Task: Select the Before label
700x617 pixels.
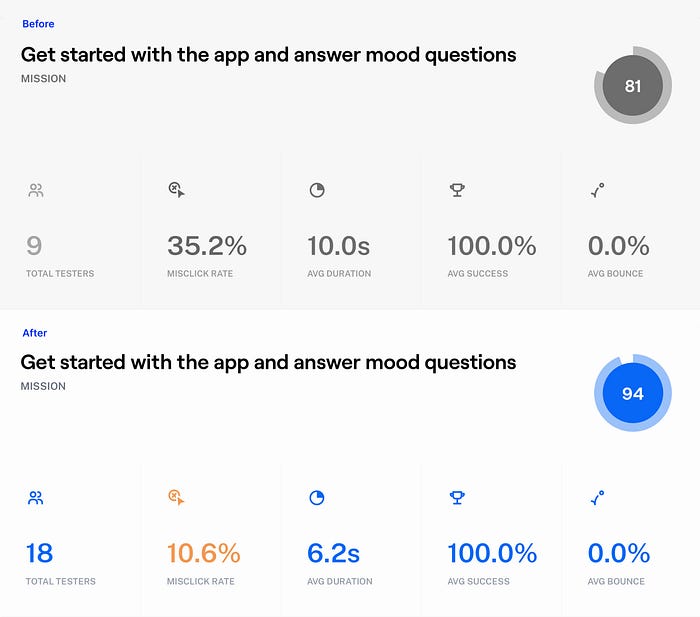Action: pyautogui.click(x=38, y=24)
